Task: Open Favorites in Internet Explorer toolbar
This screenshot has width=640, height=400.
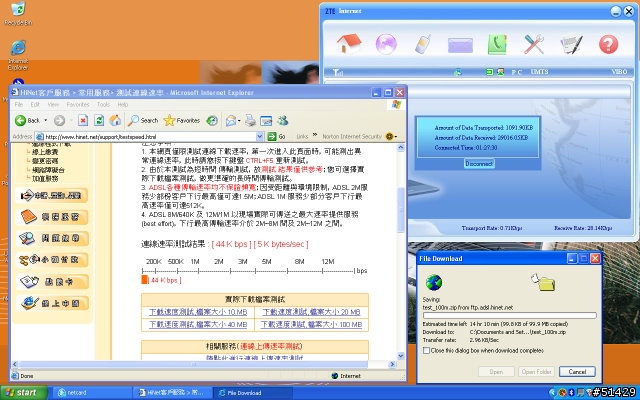Action: tap(182, 120)
